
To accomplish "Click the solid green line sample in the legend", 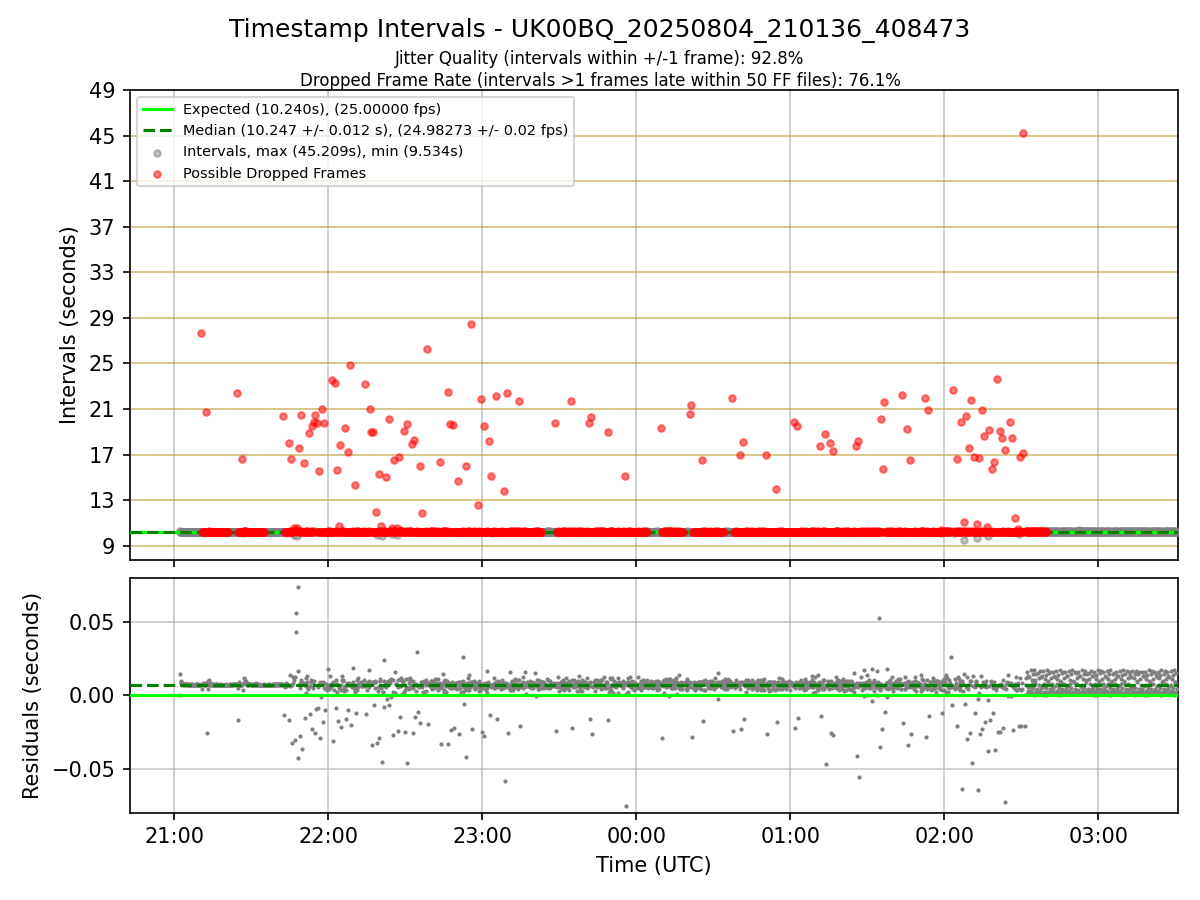I will [158, 109].
